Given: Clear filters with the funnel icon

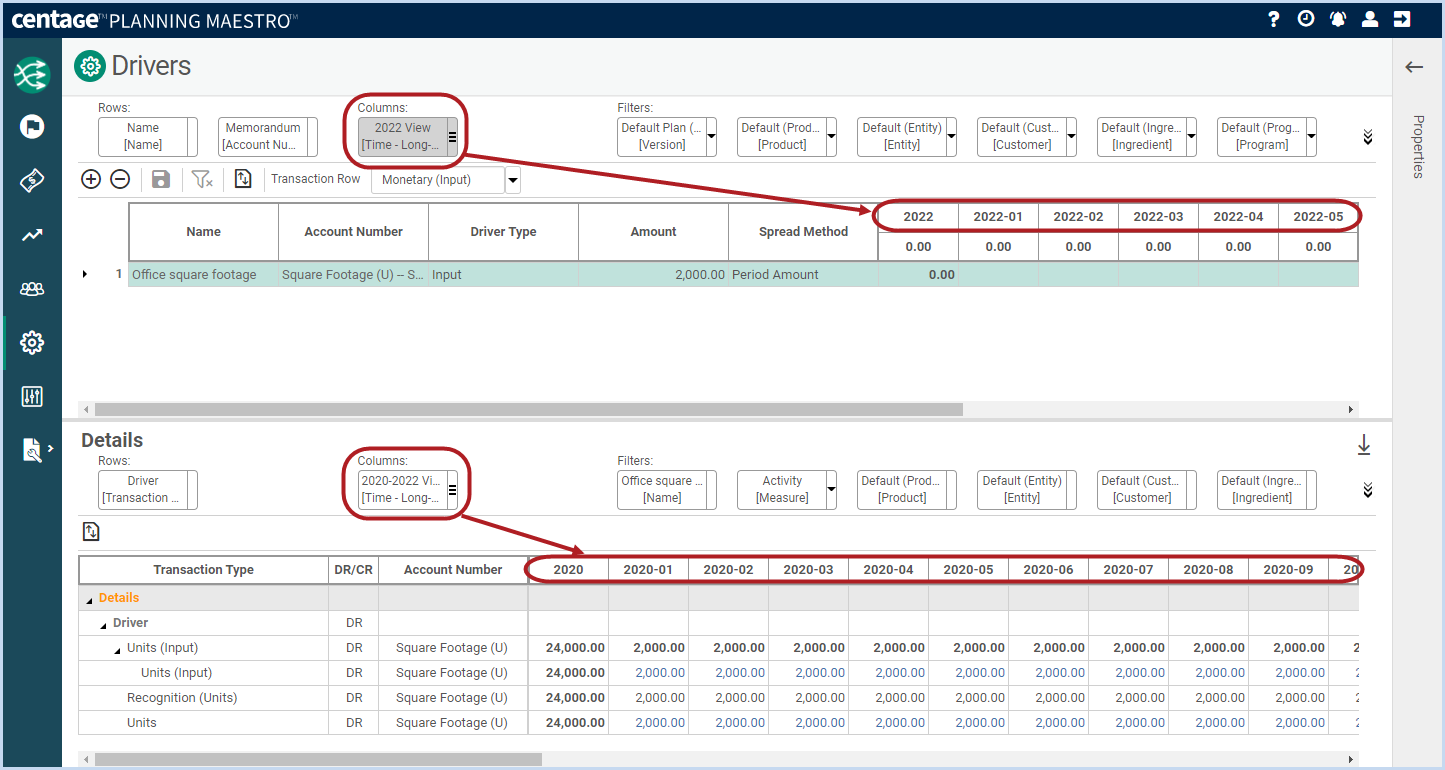Looking at the screenshot, I should pos(202,179).
